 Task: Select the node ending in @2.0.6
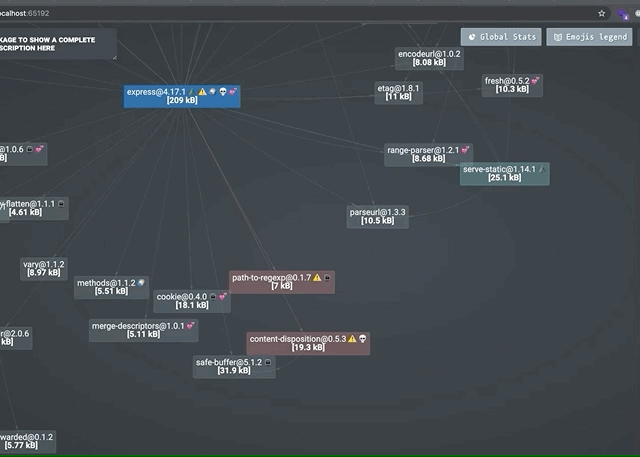[16, 338]
